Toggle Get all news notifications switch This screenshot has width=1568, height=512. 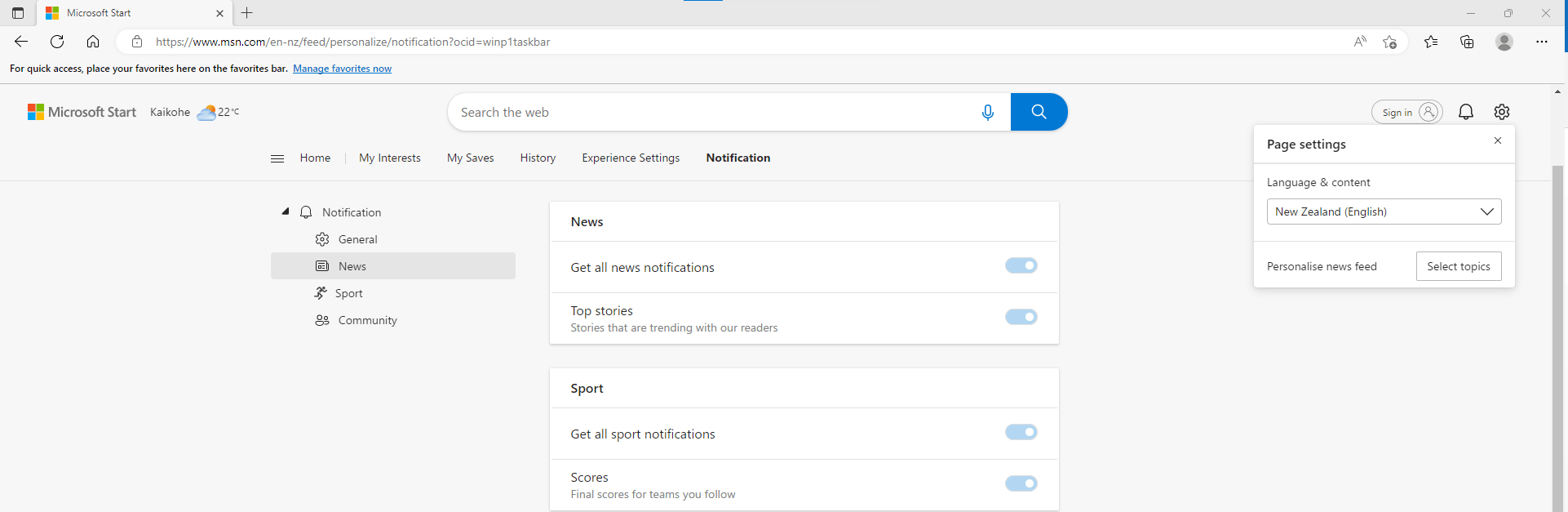click(1021, 265)
